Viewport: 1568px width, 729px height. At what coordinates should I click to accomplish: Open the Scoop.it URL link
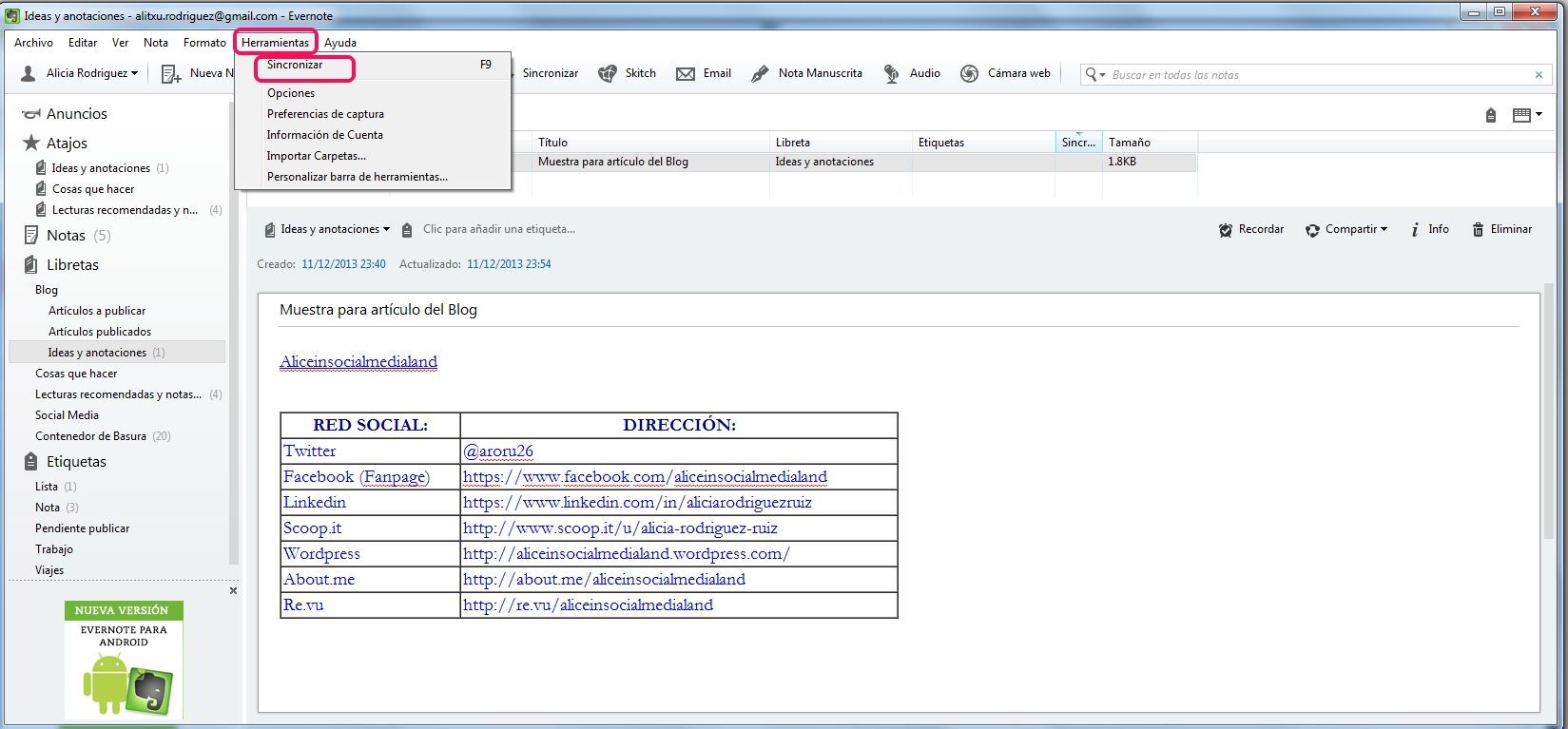620,528
